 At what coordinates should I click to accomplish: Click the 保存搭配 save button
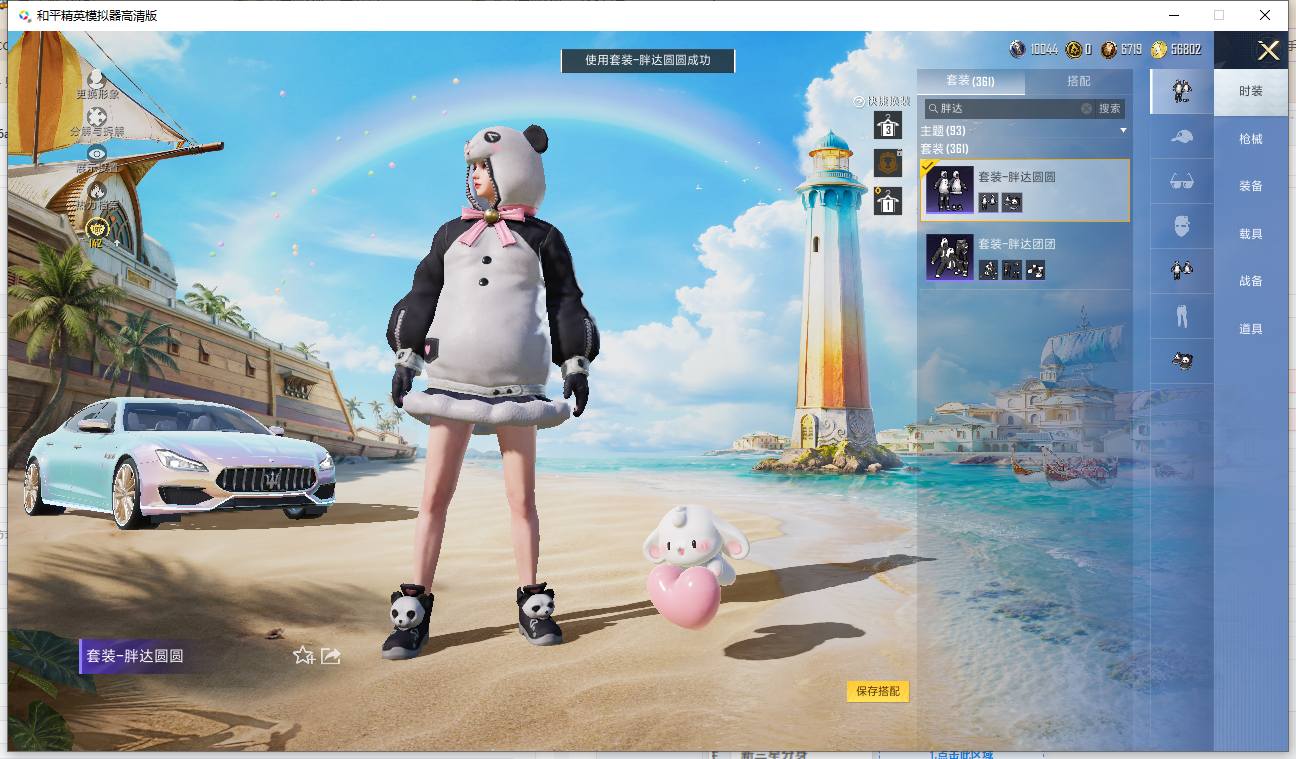[x=878, y=691]
